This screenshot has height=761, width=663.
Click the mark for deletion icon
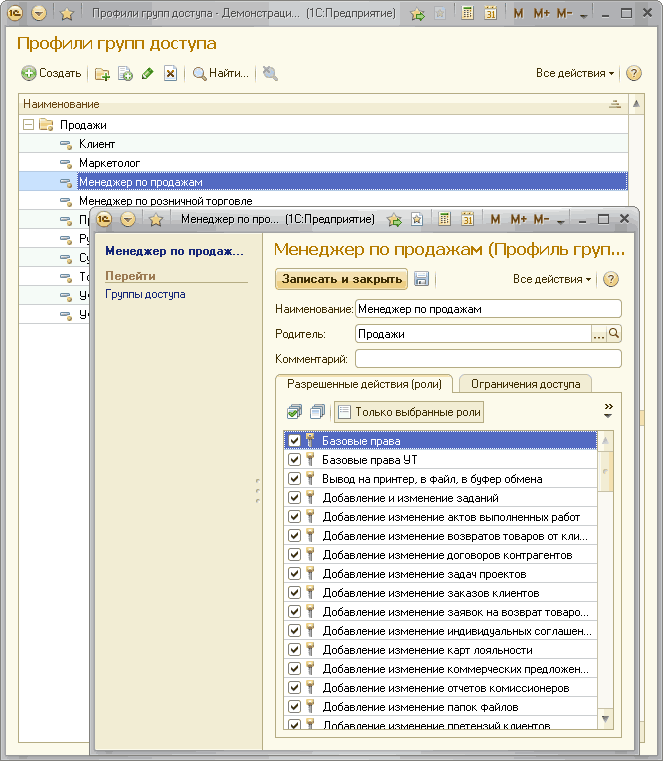(x=170, y=73)
